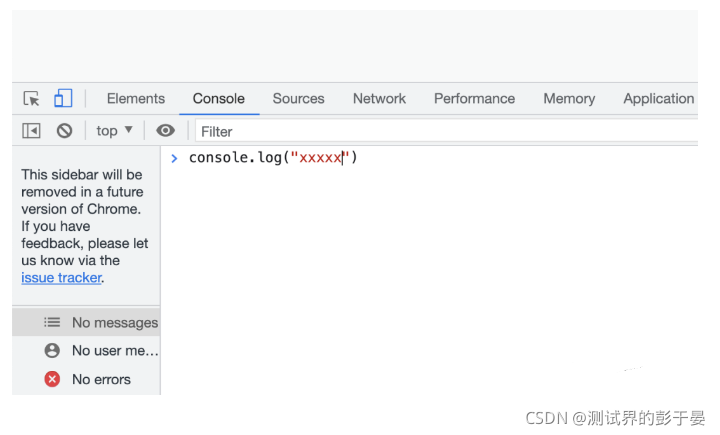The image size is (720, 435).
Task: Select the Console tab
Action: click(219, 98)
